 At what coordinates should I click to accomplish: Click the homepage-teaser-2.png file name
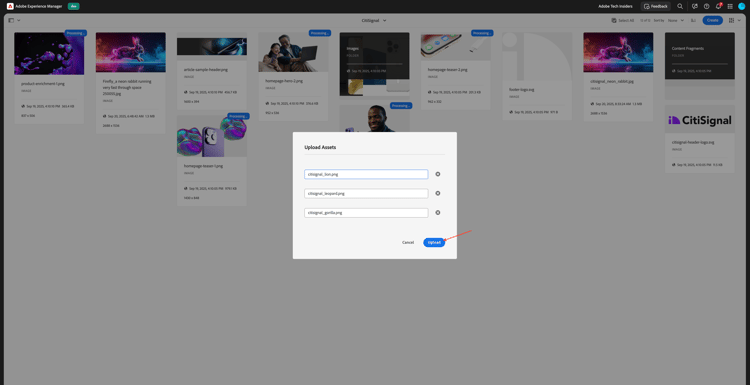click(x=447, y=69)
